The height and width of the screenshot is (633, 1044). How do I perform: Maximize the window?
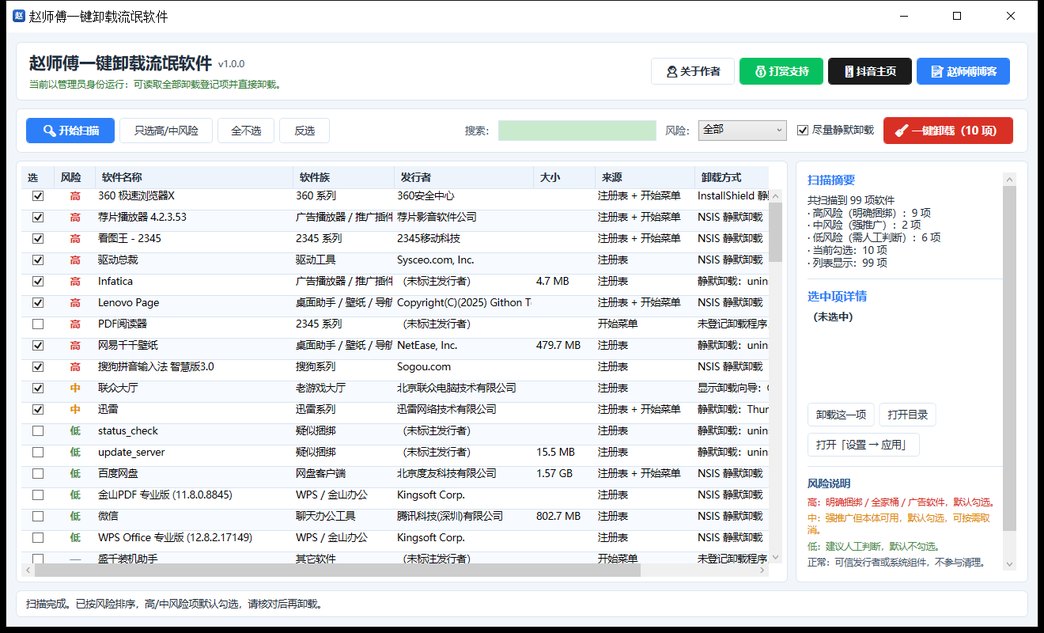coord(957,16)
